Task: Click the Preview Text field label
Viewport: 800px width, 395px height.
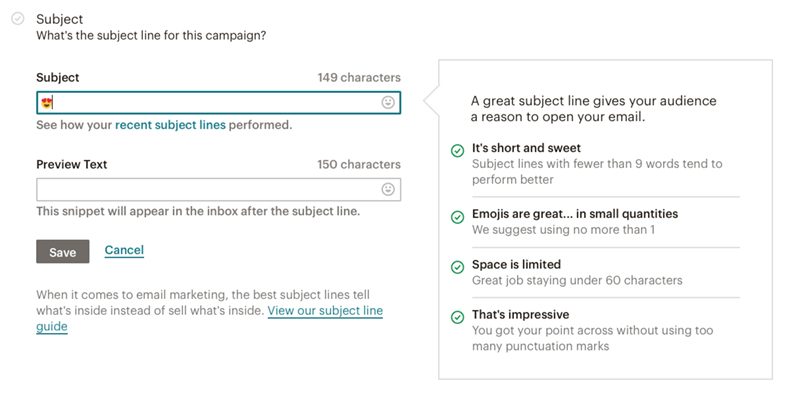Action: pyautogui.click(x=72, y=164)
